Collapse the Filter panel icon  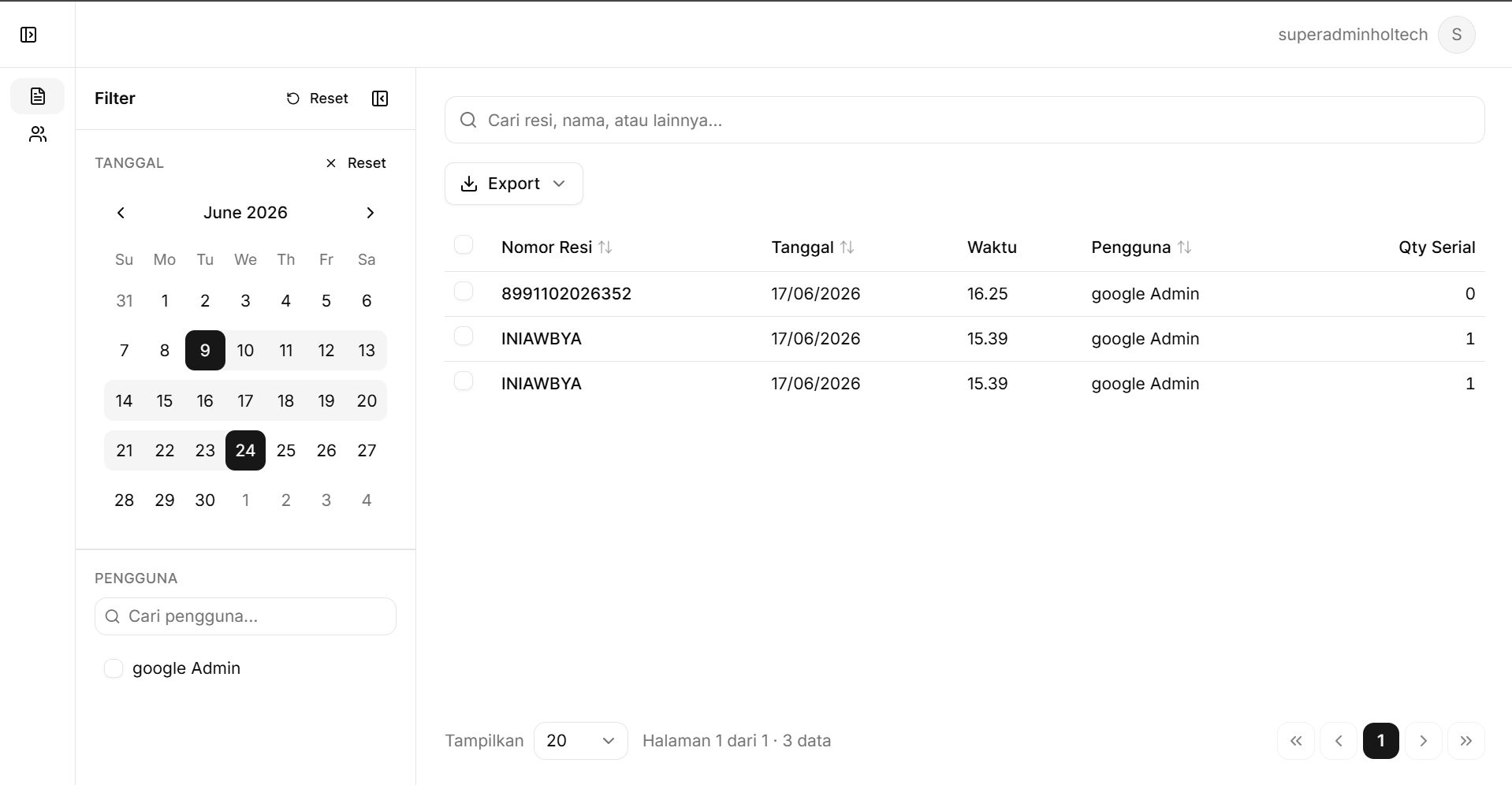click(380, 99)
